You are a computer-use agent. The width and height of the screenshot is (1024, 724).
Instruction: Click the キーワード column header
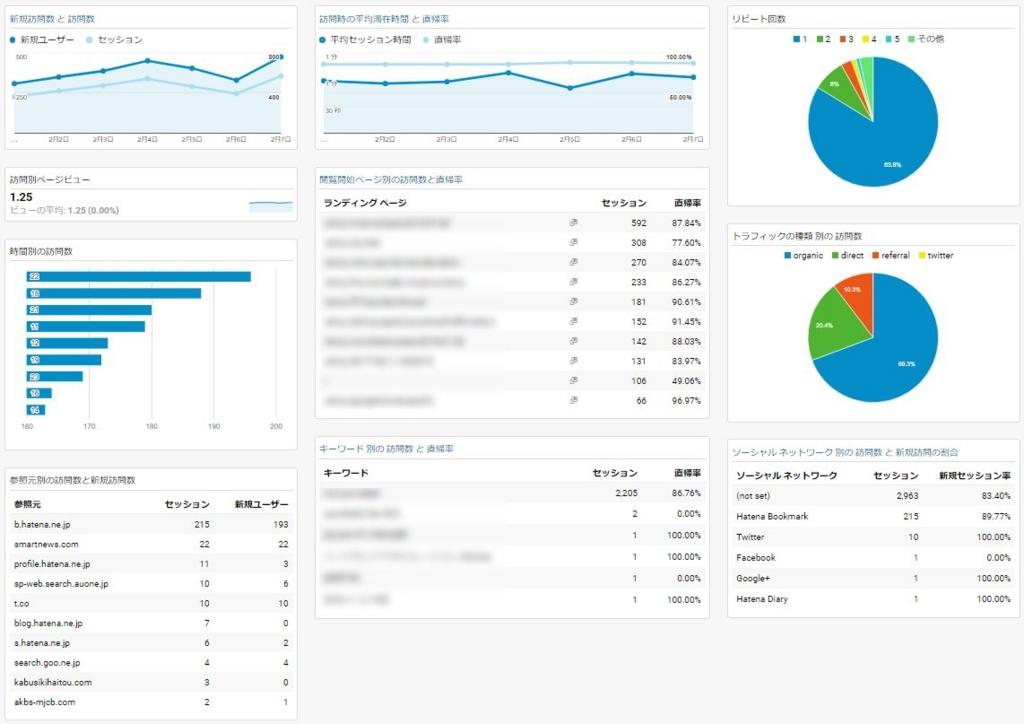(x=346, y=473)
